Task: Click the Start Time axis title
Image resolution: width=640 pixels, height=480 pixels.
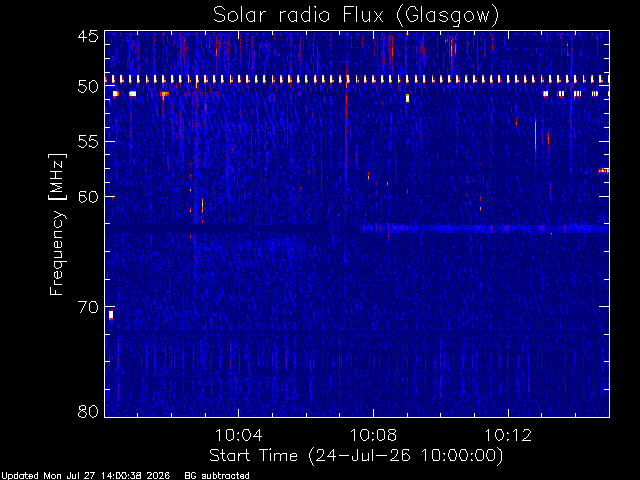Action: [356, 456]
